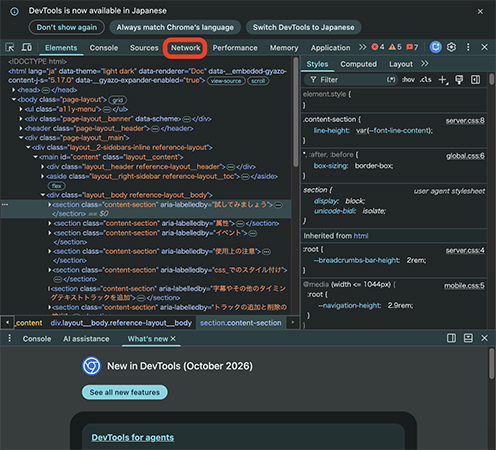
Task: Open the Network tab
Action: click(185, 48)
